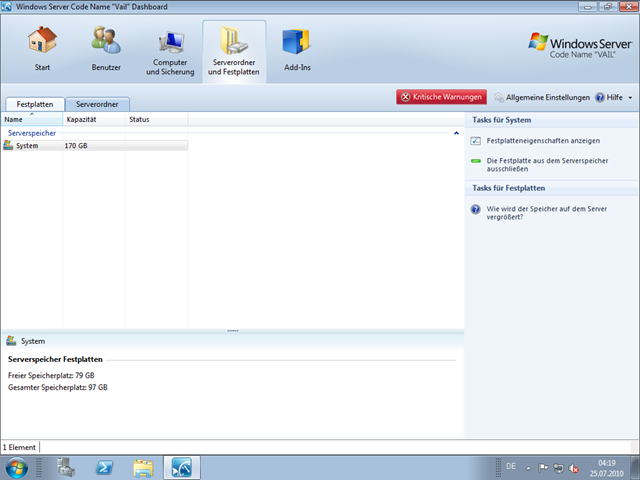Show hidden tray icons arrow
The width and height of the screenshot is (640, 480).
click(x=529, y=468)
